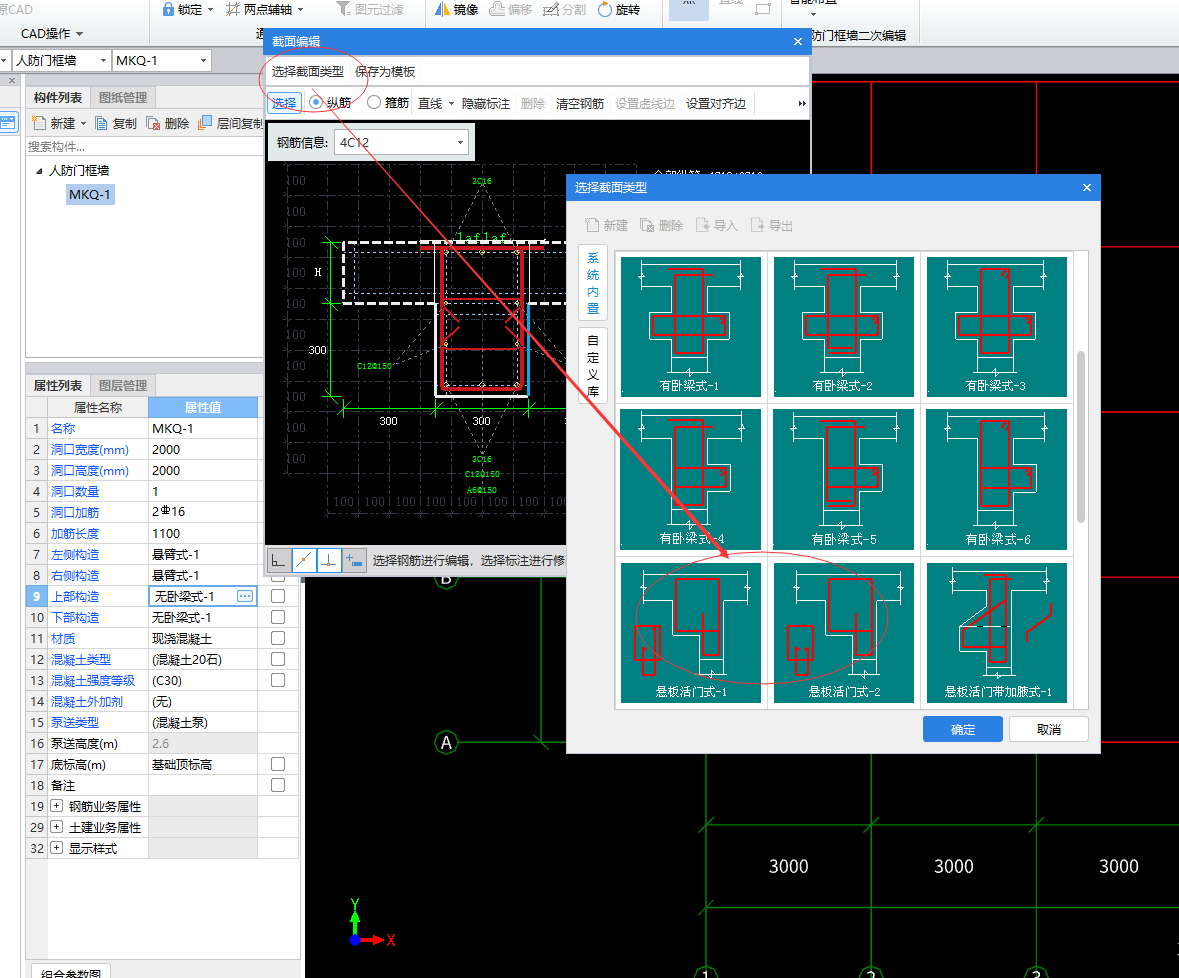The width and height of the screenshot is (1179, 978).
Task: Toggle the perpendicular snap icon in section editor
Action: (329, 561)
